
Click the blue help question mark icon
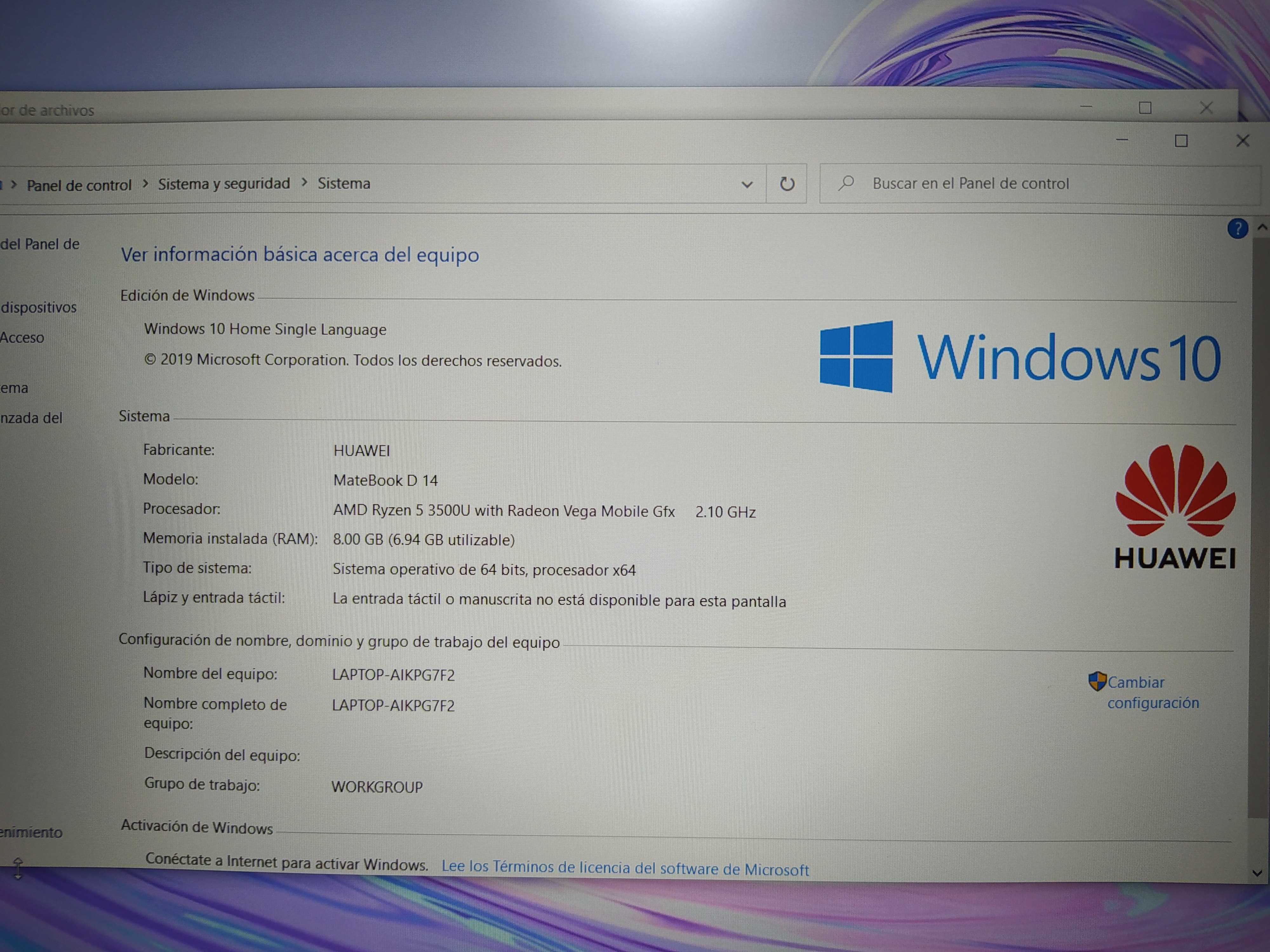1237,229
